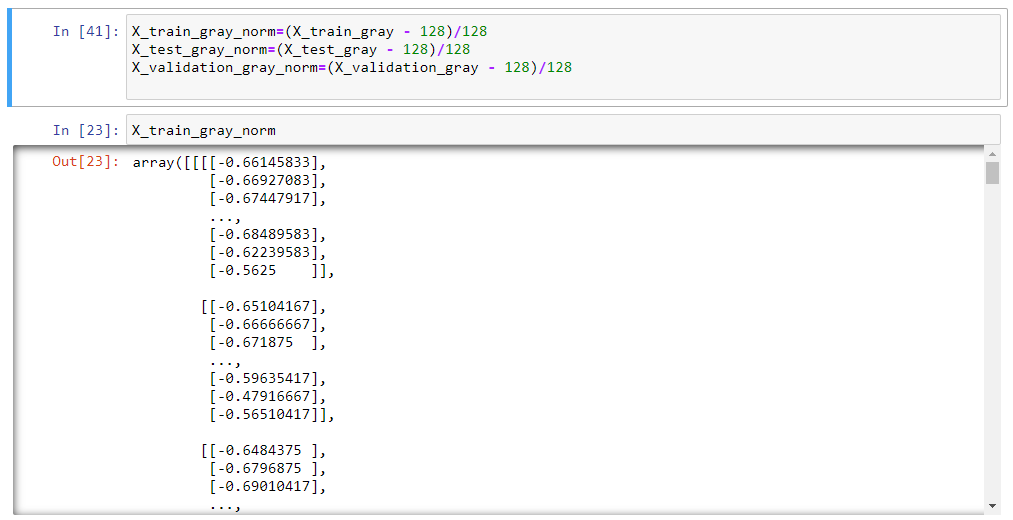This screenshot has width=1013, height=520.
Task: Click the X_test_gray_norm assignment line
Action: coord(301,50)
